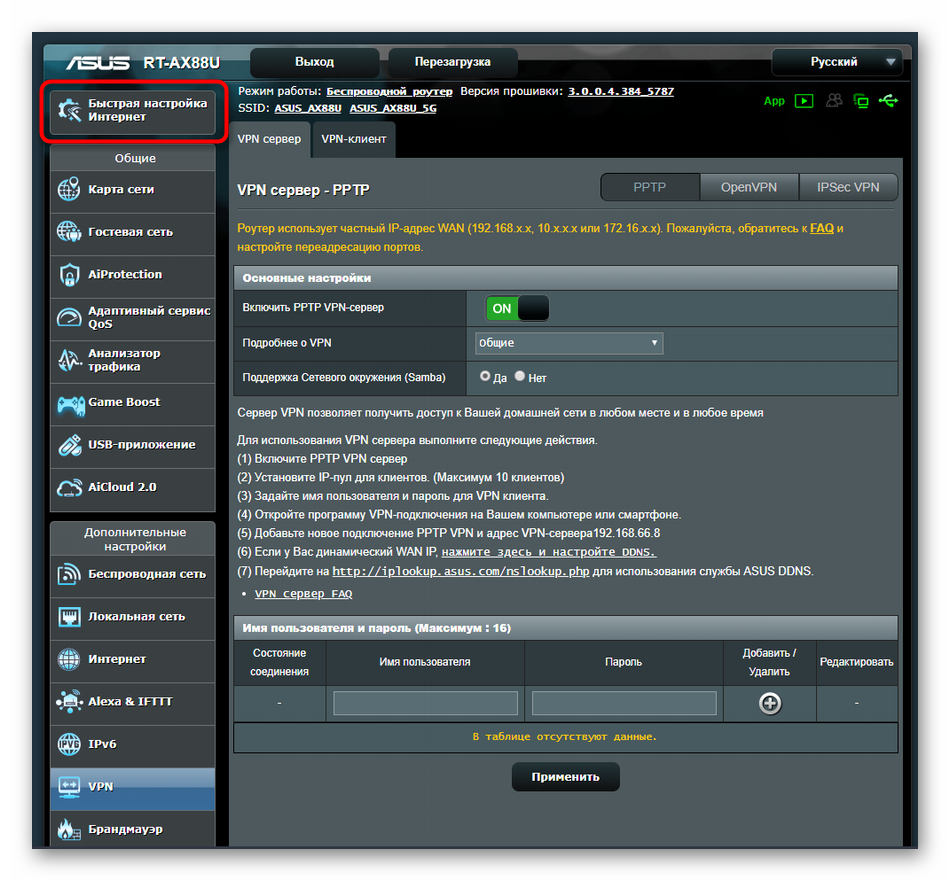Click the AiProtection shield icon
This screenshot has height=881, width=950.
69,274
